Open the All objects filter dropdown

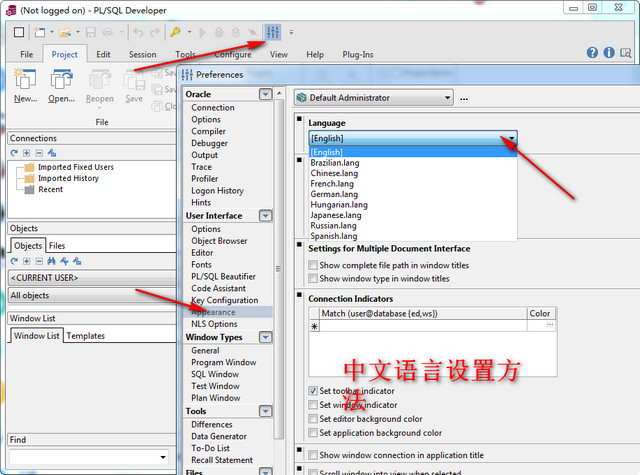tap(92, 295)
